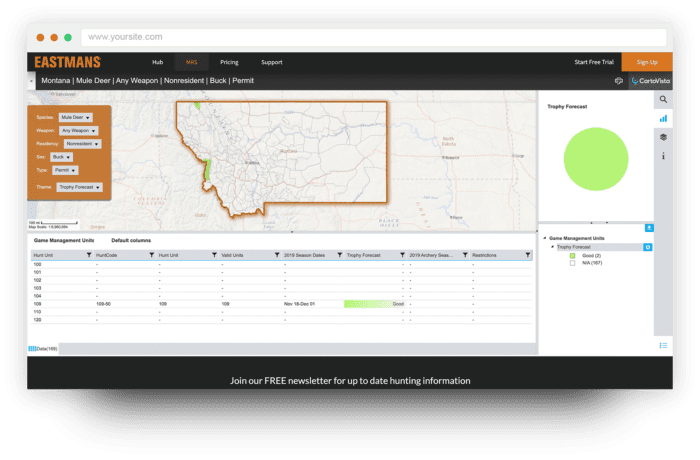Open the Pricing menu item

(229, 62)
